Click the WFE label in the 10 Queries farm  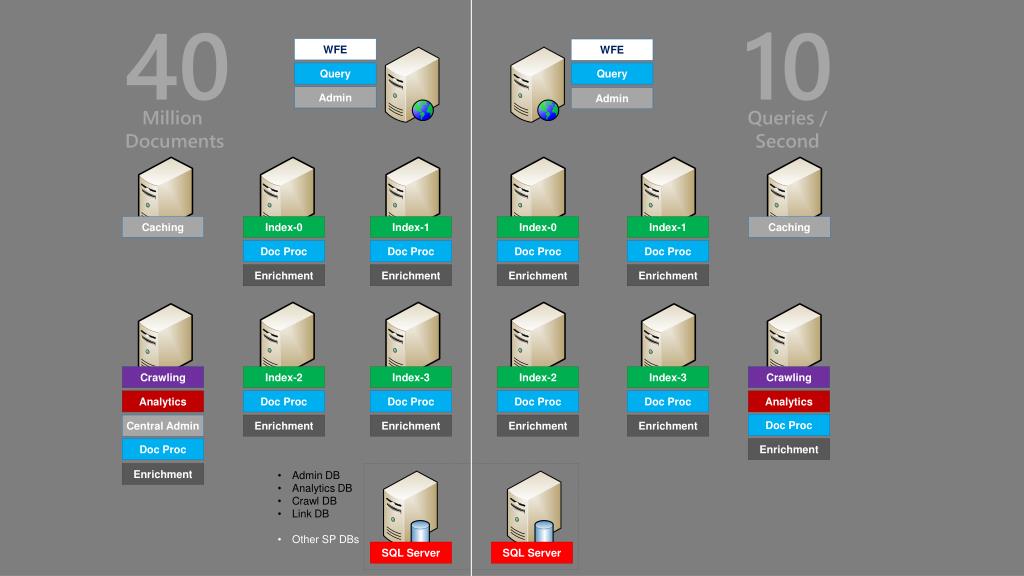coord(612,50)
